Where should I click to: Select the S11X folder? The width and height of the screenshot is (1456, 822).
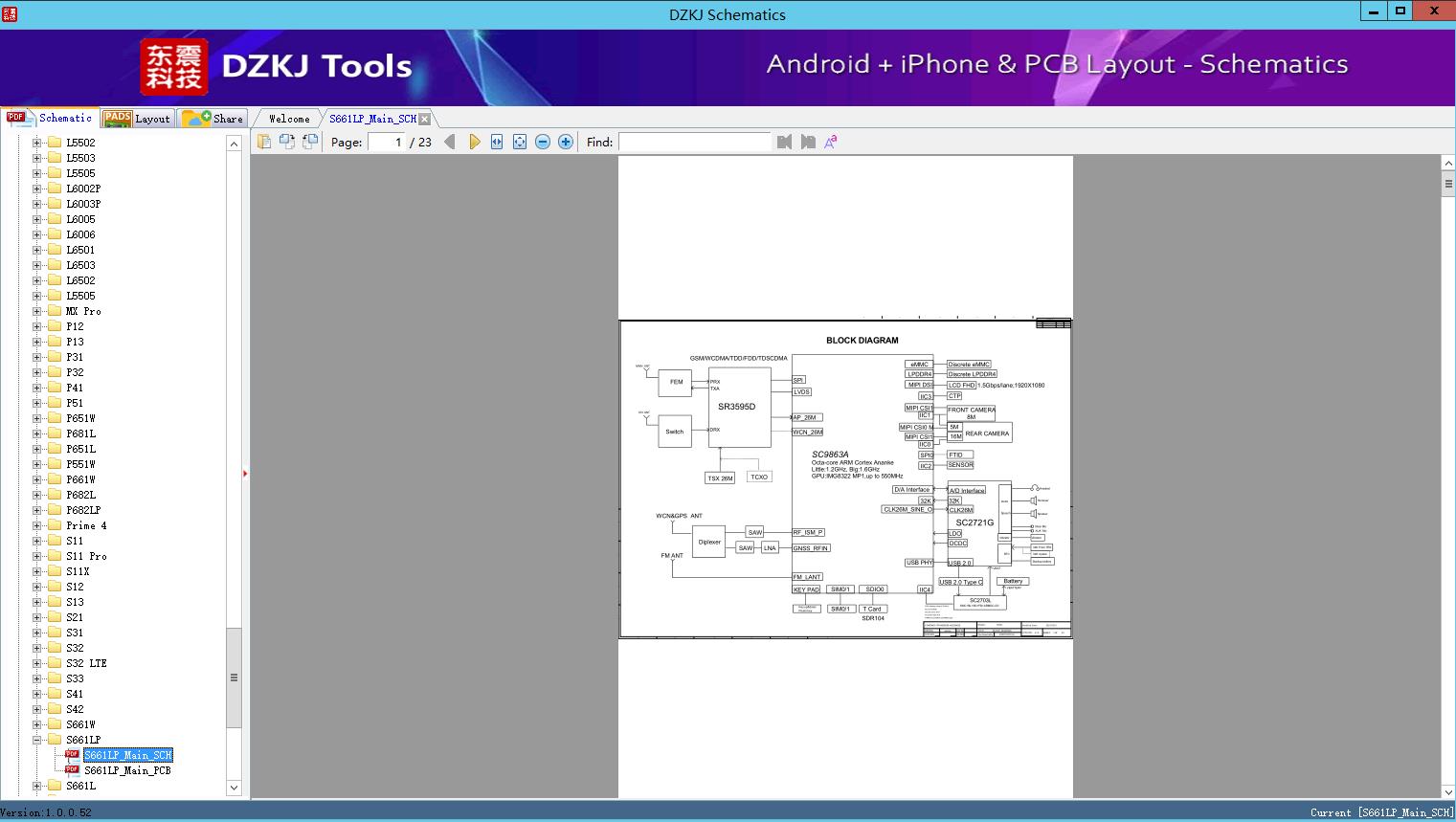pos(78,571)
